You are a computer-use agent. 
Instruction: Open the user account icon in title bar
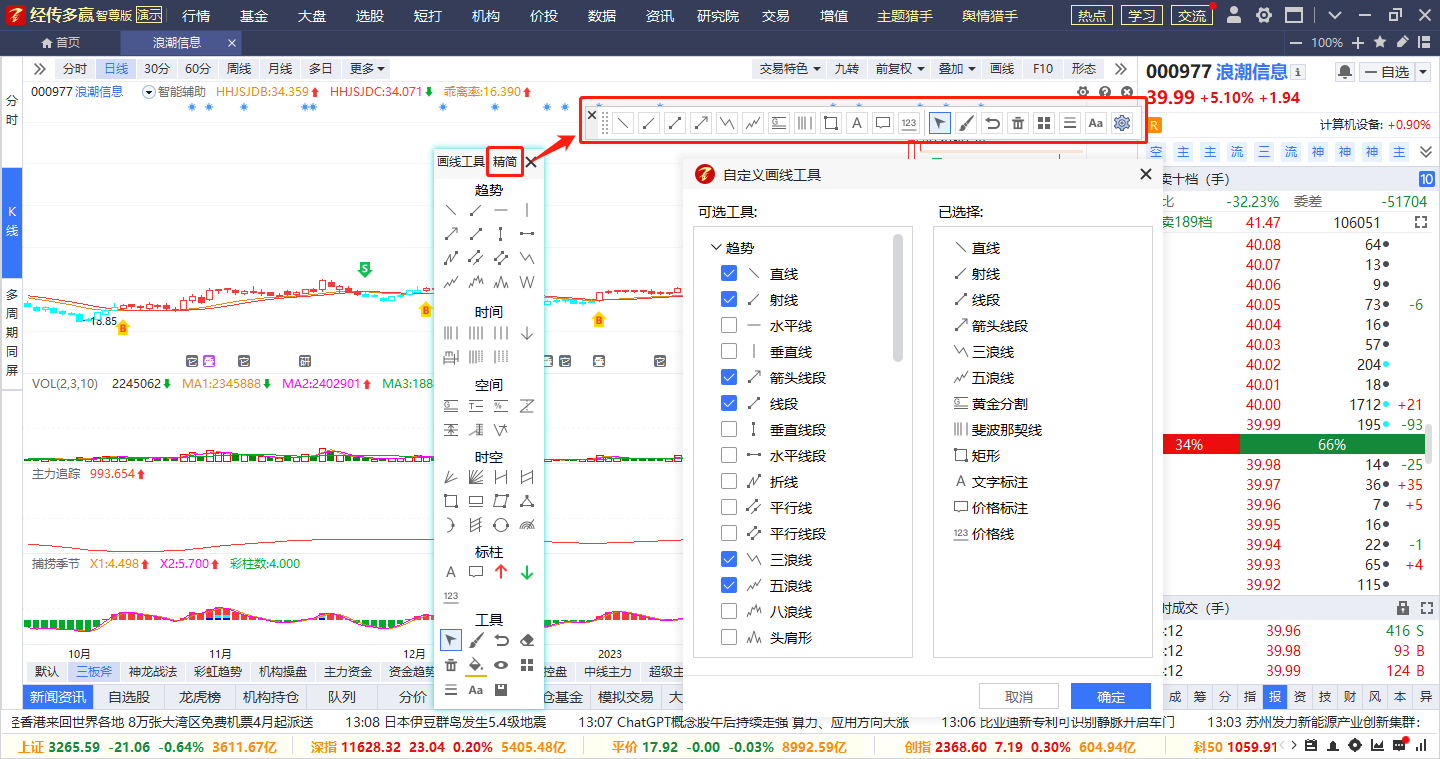(x=1233, y=15)
